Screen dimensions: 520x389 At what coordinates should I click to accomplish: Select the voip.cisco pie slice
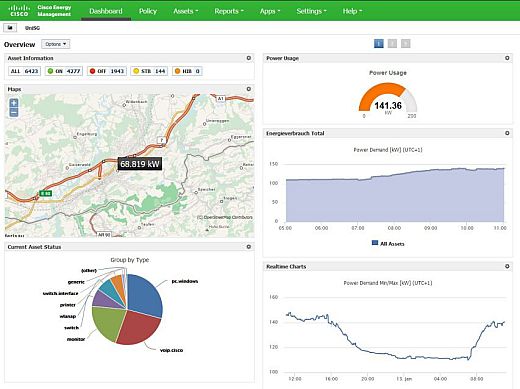pos(137,328)
